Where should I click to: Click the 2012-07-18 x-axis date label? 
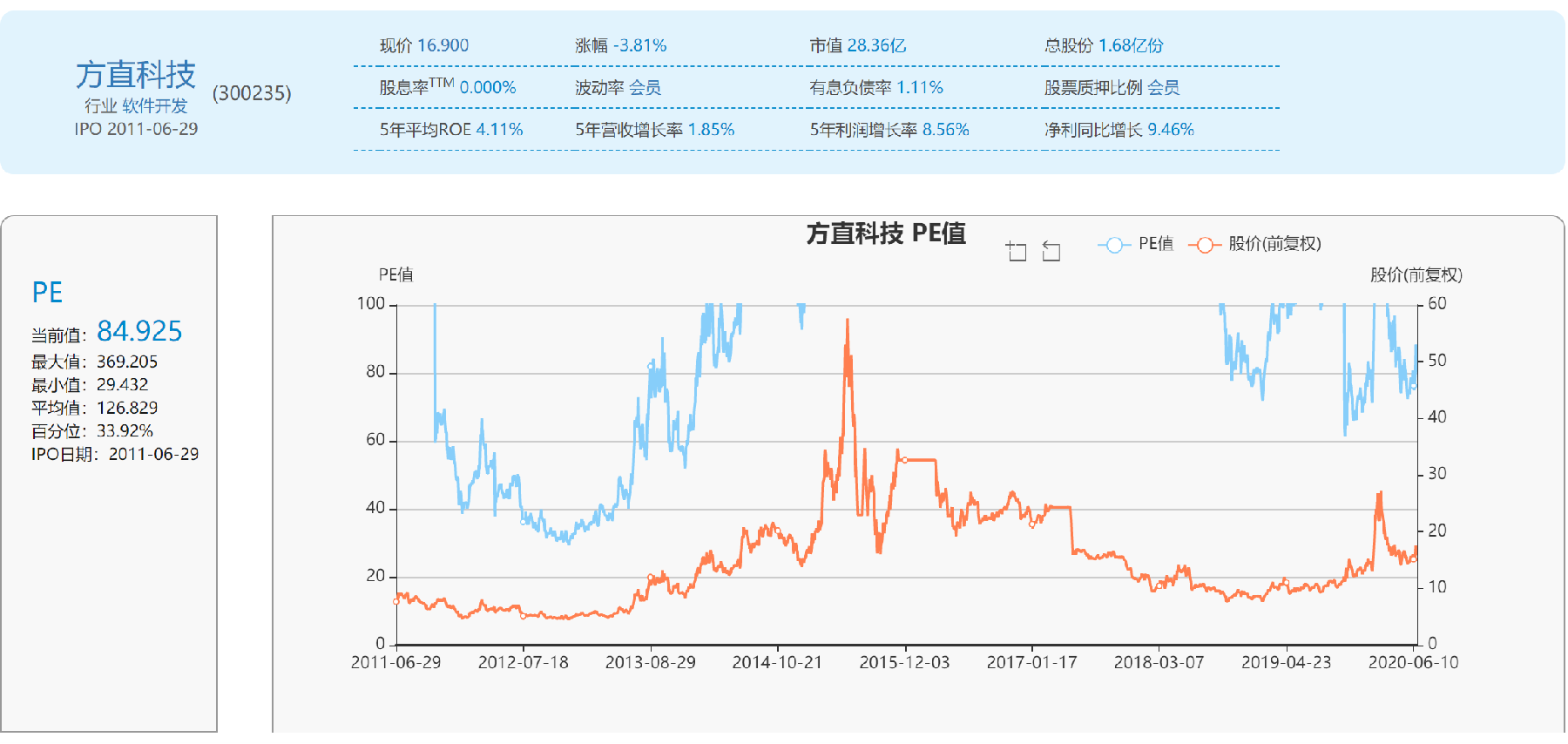click(524, 663)
